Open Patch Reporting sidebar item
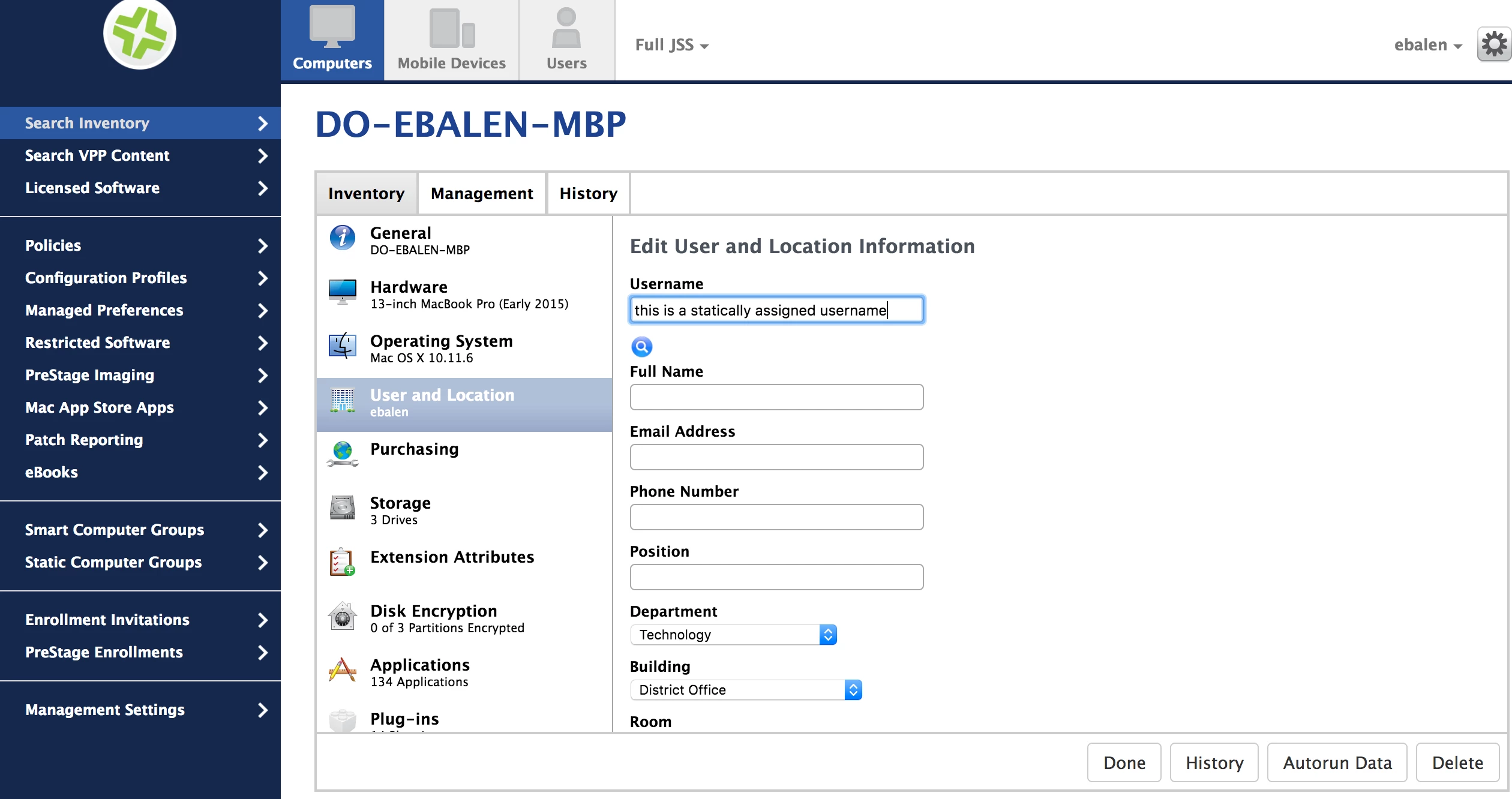 (140, 440)
